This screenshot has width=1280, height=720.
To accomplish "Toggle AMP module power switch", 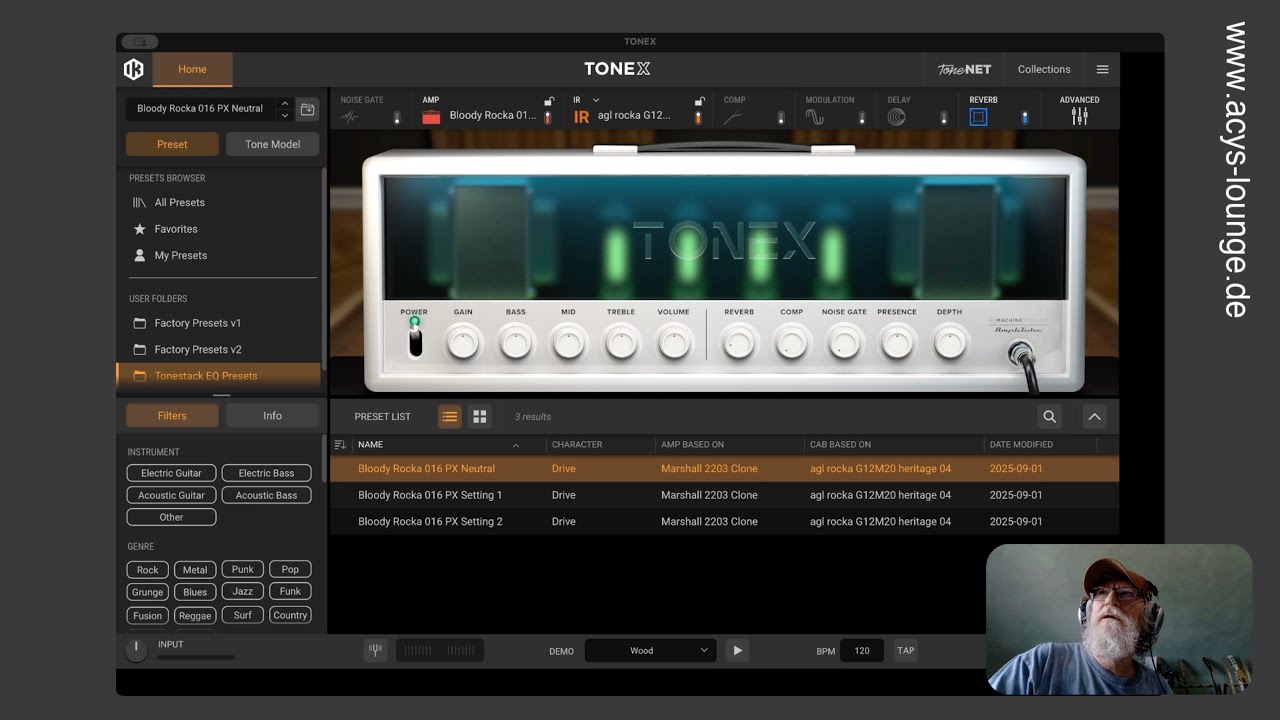I will [x=547, y=118].
